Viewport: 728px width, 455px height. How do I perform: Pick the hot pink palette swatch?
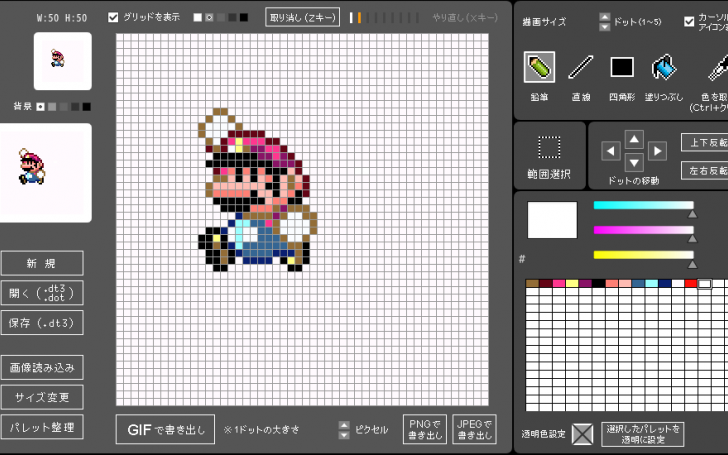[559, 283]
